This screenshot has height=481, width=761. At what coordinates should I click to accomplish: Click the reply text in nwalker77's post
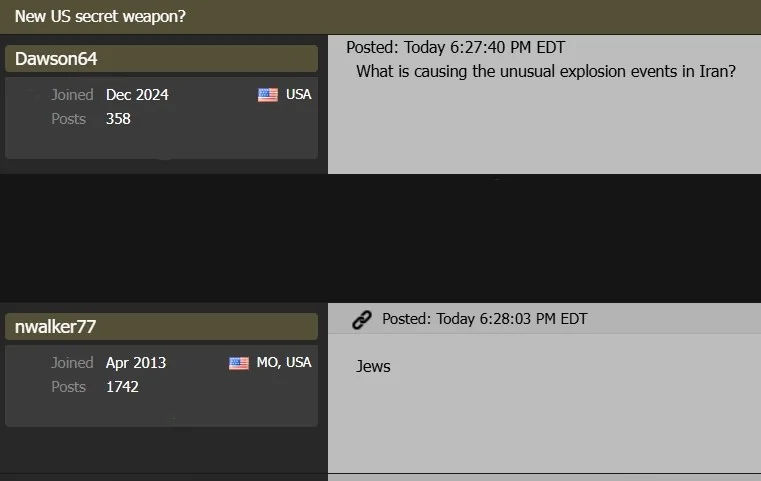(373, 367)
